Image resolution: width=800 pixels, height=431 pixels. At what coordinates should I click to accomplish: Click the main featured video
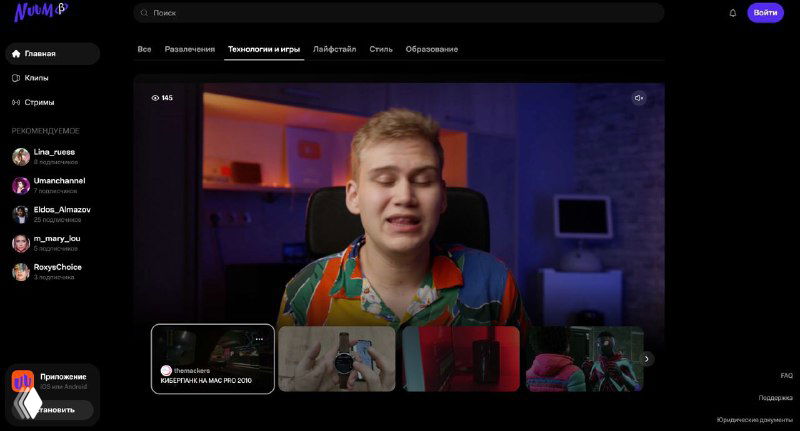tap(399, 204)
